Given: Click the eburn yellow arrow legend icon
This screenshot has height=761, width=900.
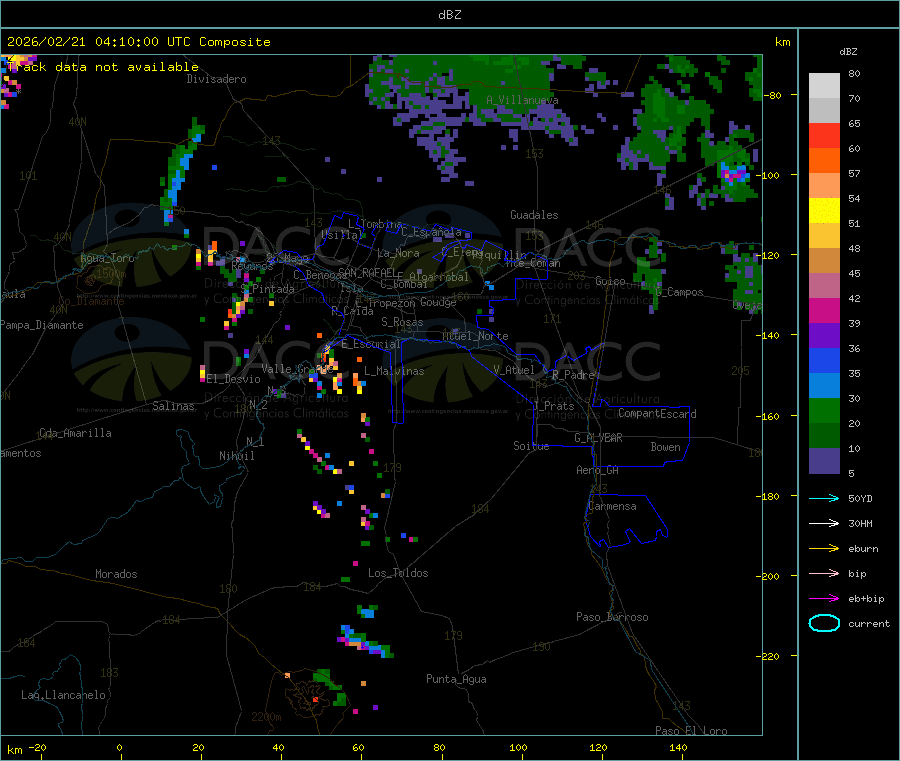Looking at the screenshot, I should pos(824,548).
